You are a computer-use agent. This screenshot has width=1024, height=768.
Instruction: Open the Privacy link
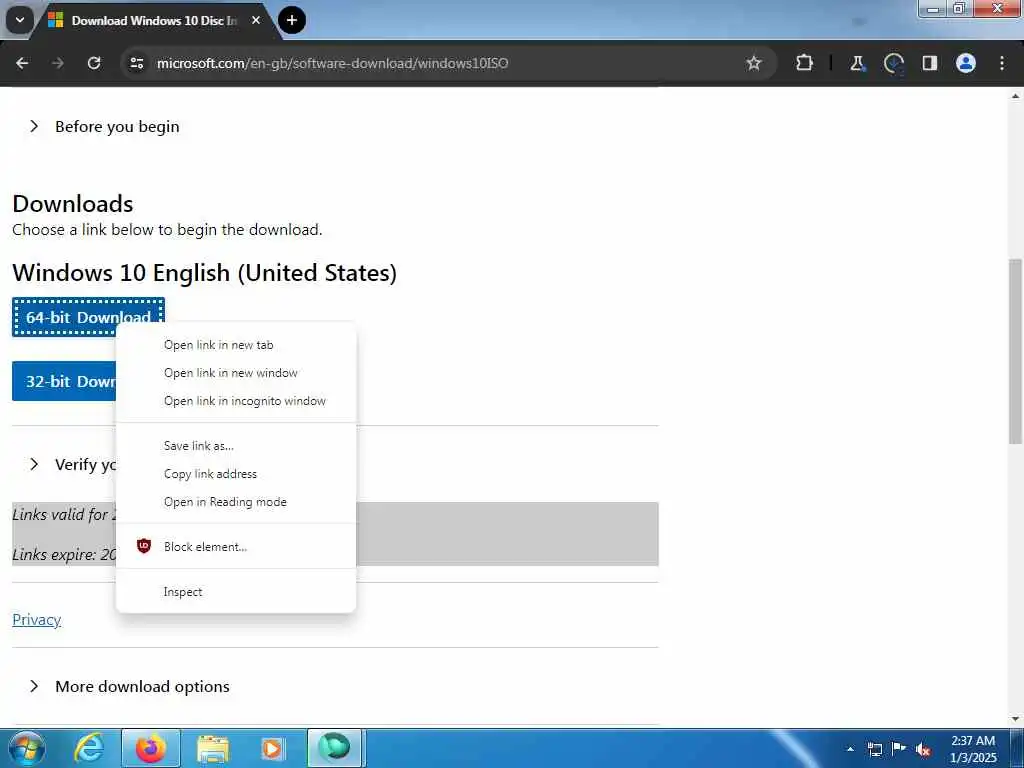coord(37,619)
